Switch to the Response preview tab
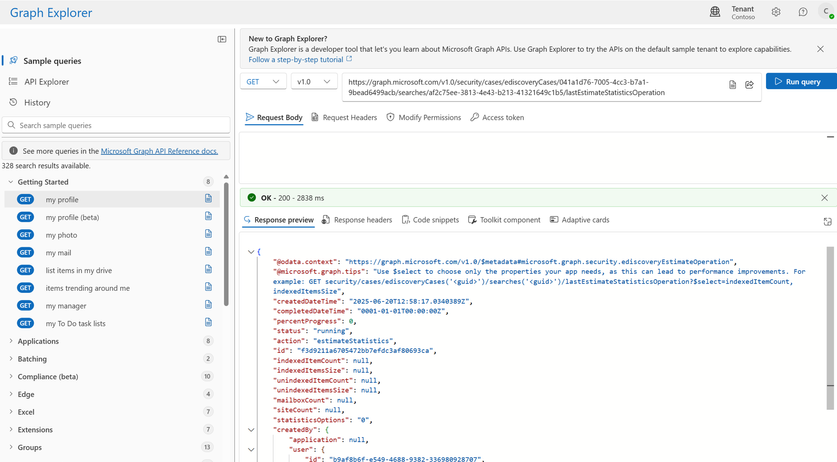 pyautogui.click(x=278, y=220)
